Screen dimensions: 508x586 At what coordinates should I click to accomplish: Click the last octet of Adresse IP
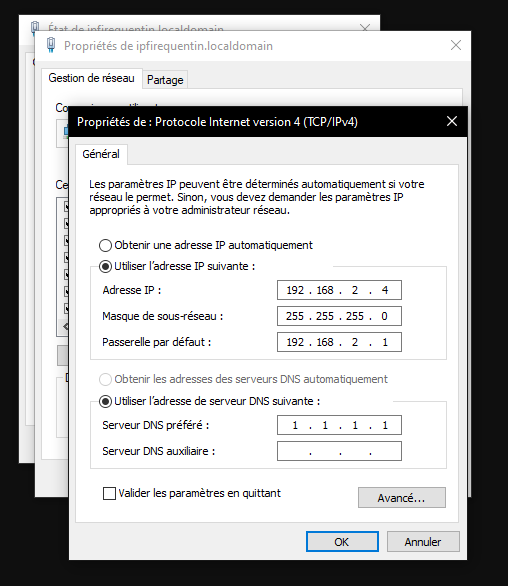pyautogui.click(x=385, y=290)
